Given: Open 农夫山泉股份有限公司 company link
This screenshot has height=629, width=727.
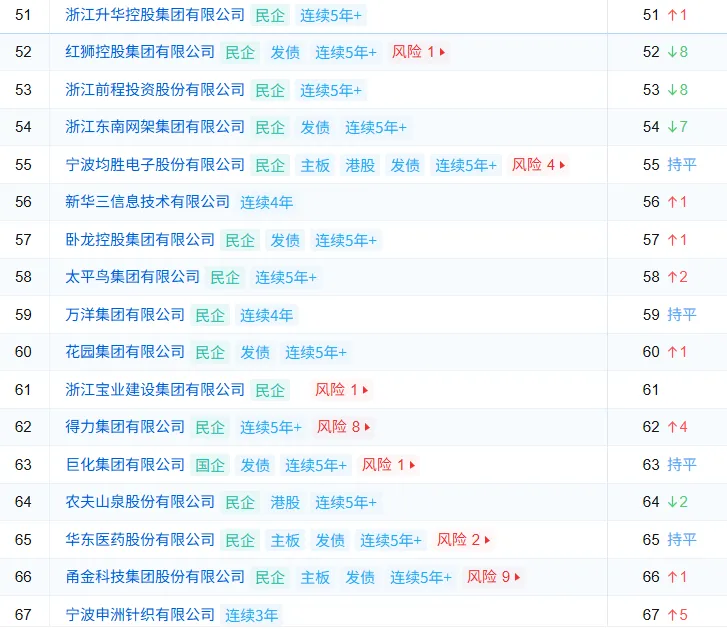Looking at the screenshot, I should tap(140, 502).
